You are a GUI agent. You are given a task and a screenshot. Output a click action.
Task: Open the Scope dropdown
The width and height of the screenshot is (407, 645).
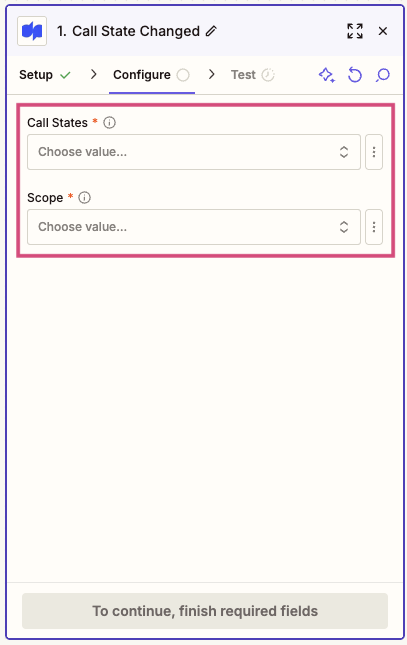pos(194,227)
